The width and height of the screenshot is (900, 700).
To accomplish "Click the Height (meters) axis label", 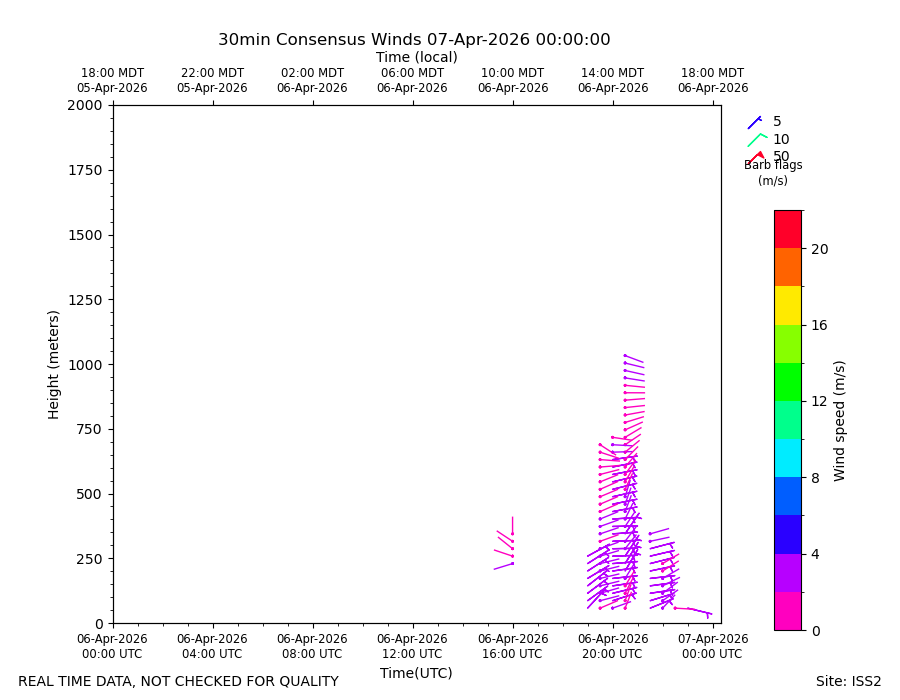I will (53, 365).
